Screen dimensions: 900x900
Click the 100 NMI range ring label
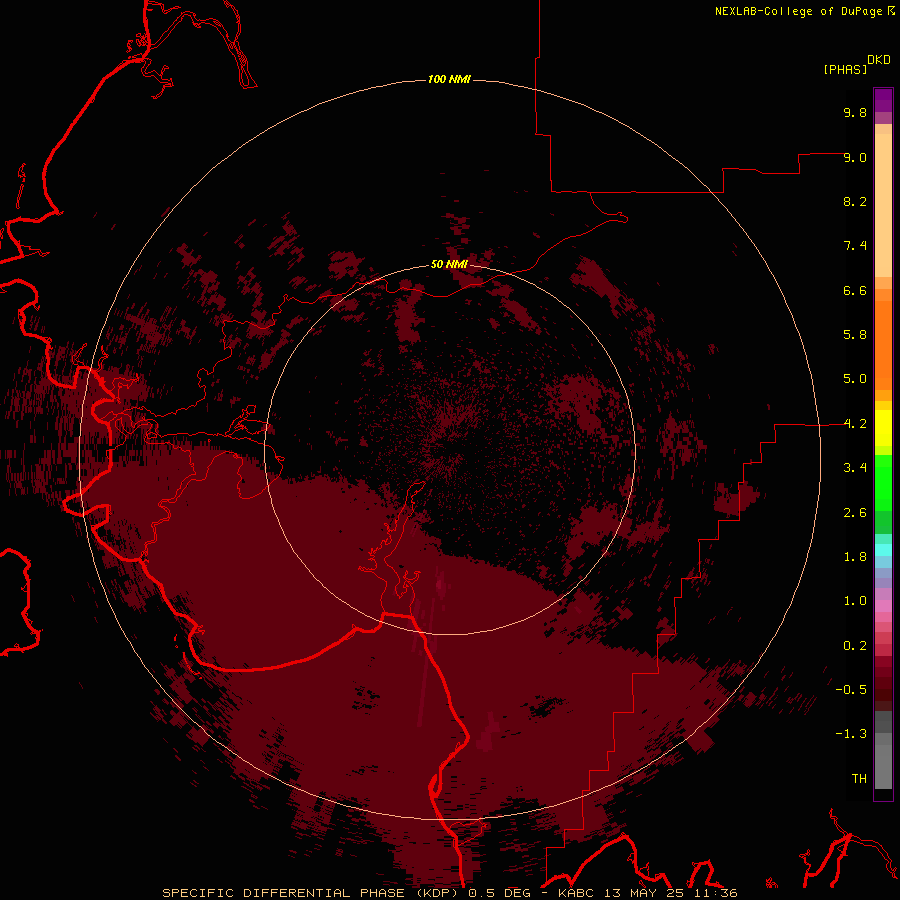(x=449, y=79)
